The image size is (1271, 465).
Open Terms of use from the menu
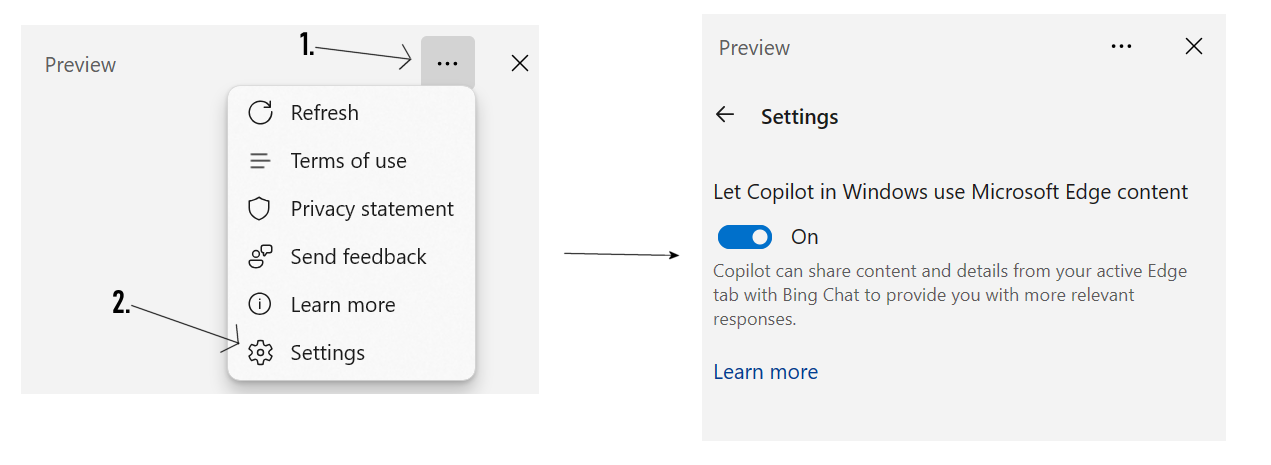351,161
